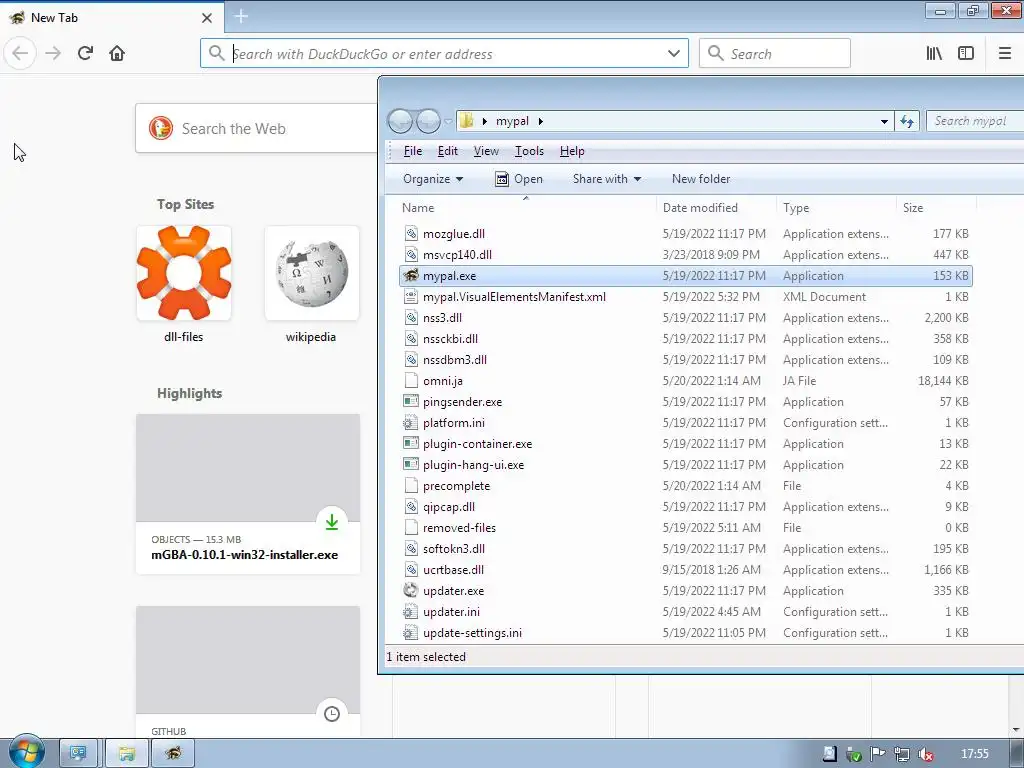Reload the page in the browser
Image resolution: width=1024 pixels, height=768 pixels.
85,53
